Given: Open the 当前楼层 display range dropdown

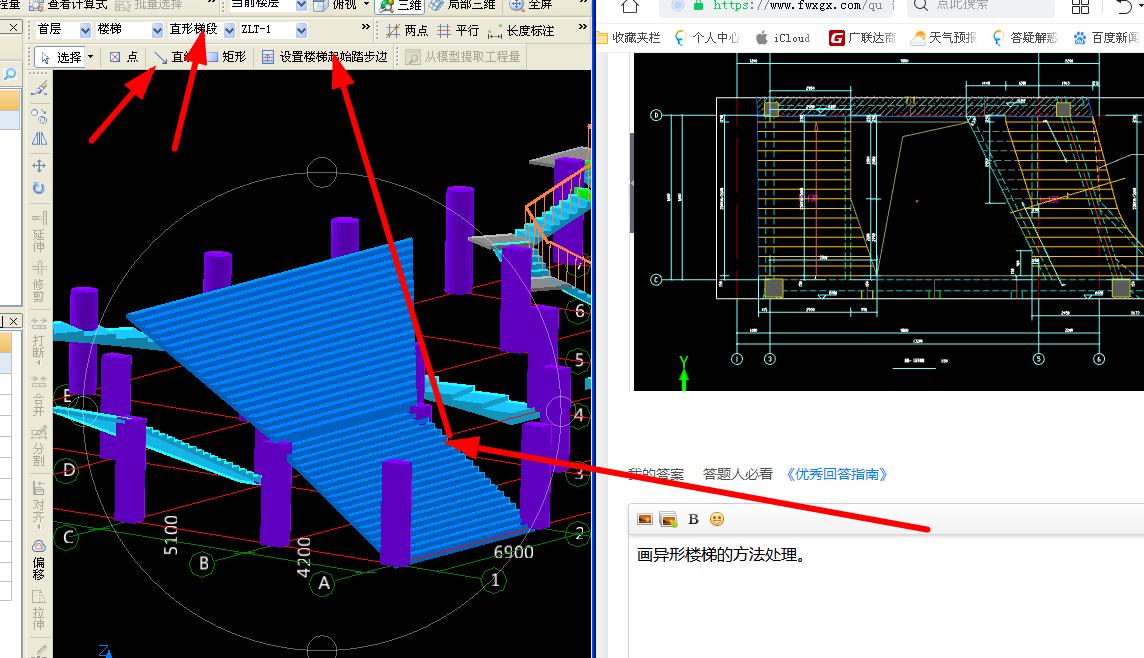Looking at the screenshot, I should [301, 4].
